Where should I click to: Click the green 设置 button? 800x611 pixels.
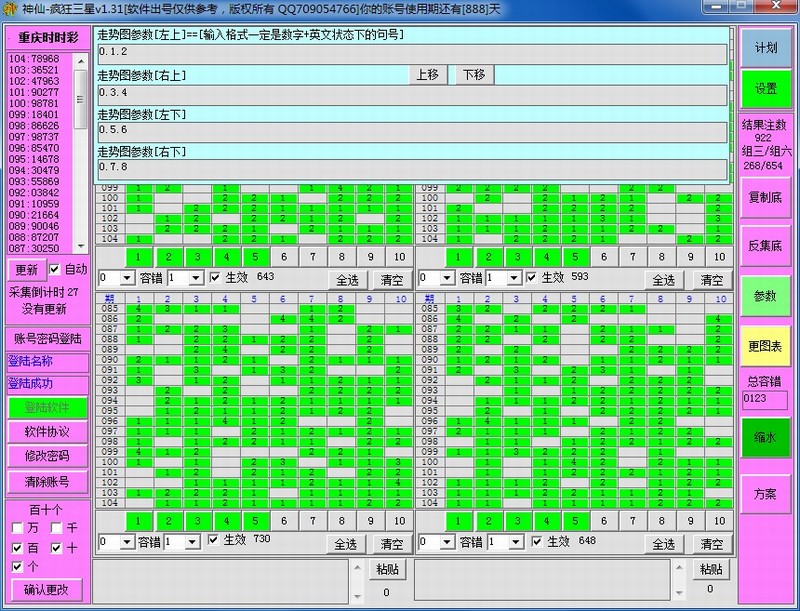point(766,89)
